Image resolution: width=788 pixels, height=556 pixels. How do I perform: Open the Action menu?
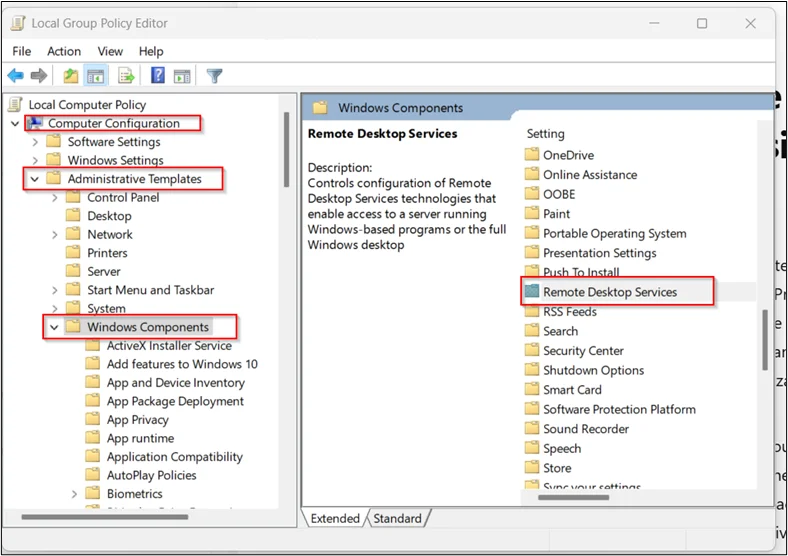point(64,51)
